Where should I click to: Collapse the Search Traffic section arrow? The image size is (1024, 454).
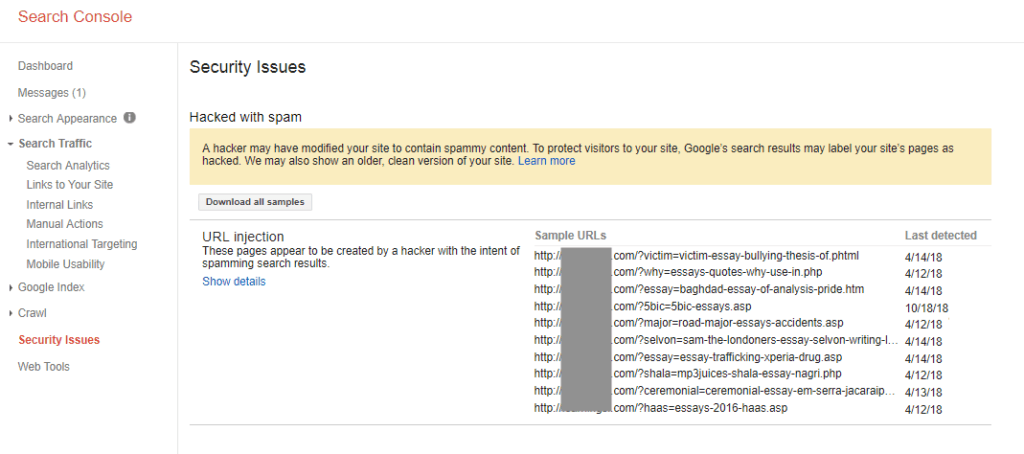tap(11, 144)
